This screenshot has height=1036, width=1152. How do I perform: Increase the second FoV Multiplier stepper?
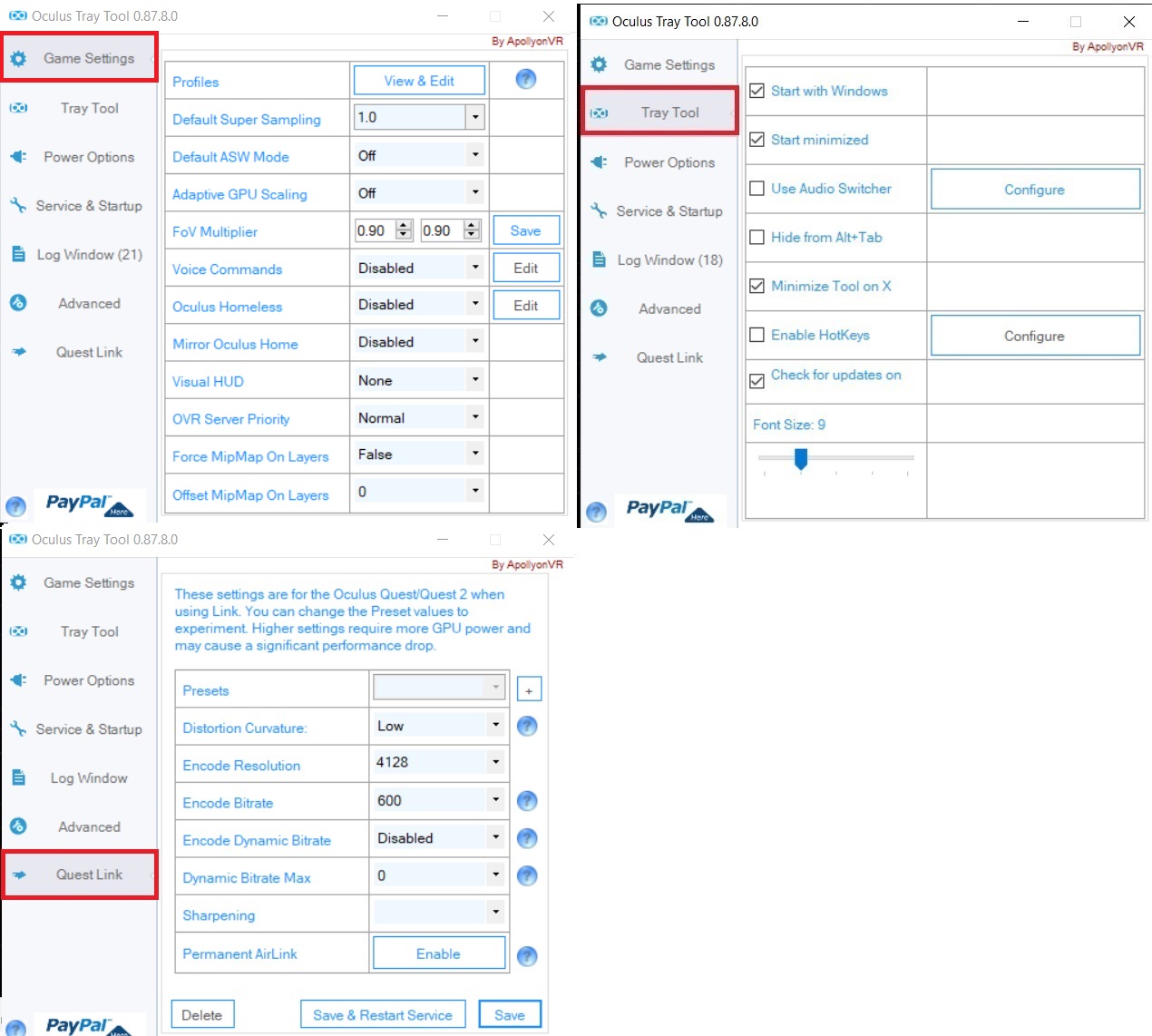pyautogui.click(x=472, y=225)
